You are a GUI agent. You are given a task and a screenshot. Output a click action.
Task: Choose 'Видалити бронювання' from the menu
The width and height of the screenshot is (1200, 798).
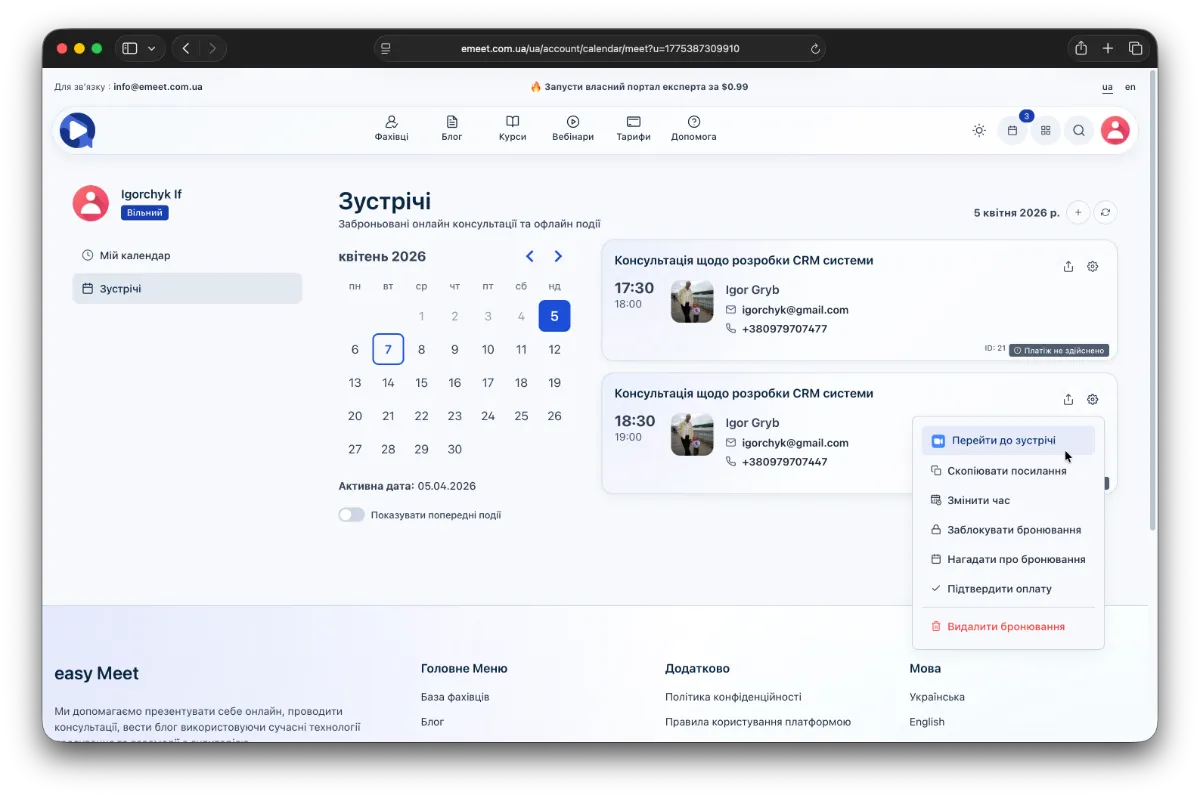(1005, 626)
